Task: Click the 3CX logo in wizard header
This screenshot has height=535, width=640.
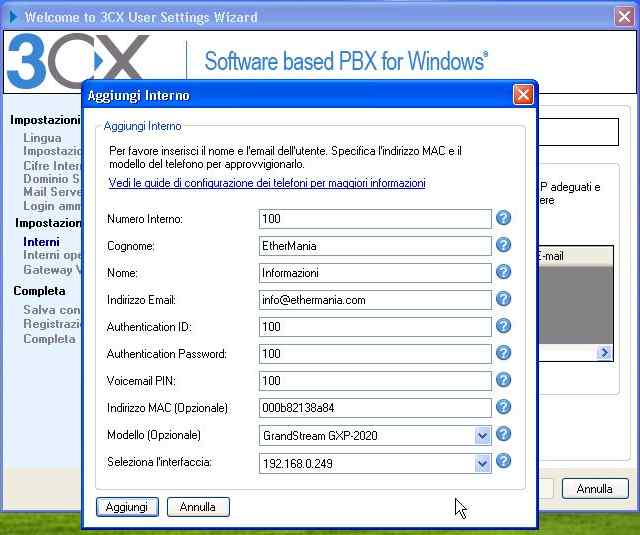Action: [x=78, y=61]
